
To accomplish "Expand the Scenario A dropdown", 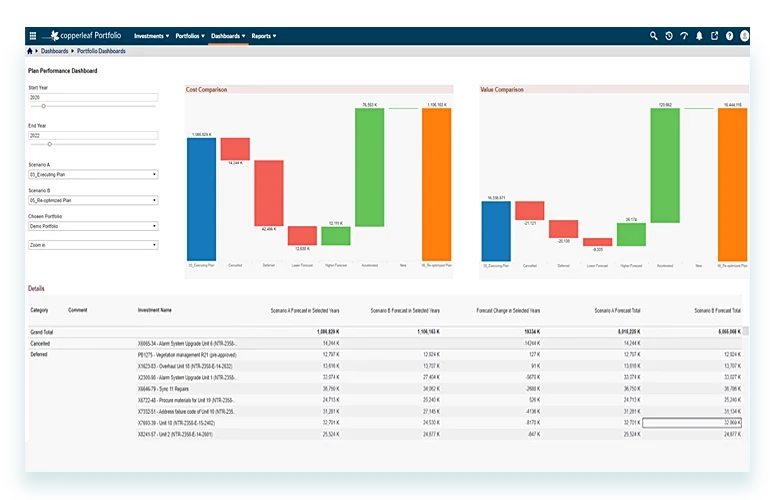I will tap(93, 174).
